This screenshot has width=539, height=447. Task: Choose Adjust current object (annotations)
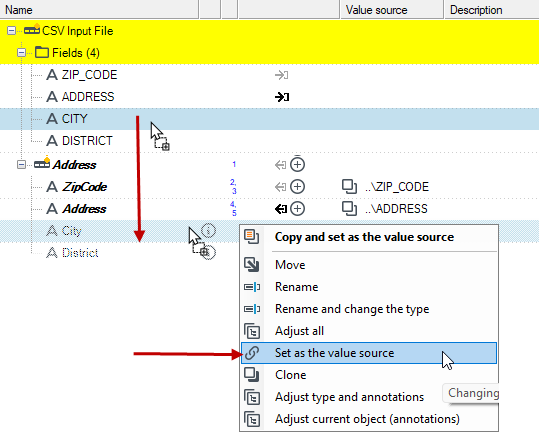click(369, 419)
